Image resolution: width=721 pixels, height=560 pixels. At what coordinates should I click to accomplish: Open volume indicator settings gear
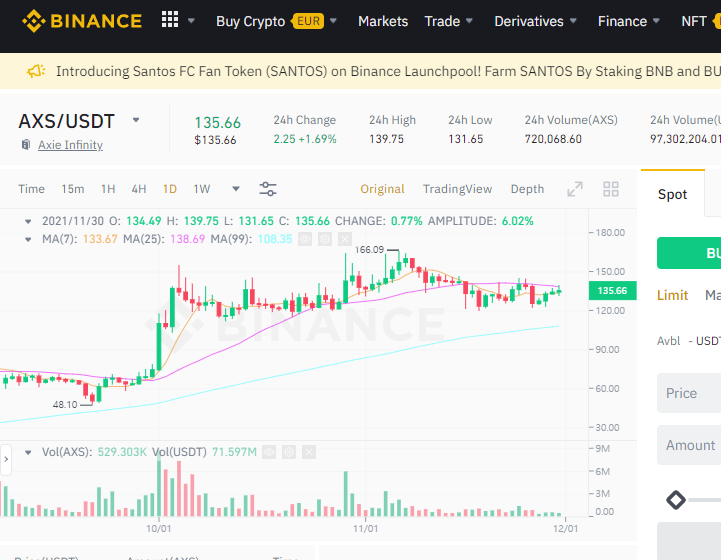coord(289,452)
